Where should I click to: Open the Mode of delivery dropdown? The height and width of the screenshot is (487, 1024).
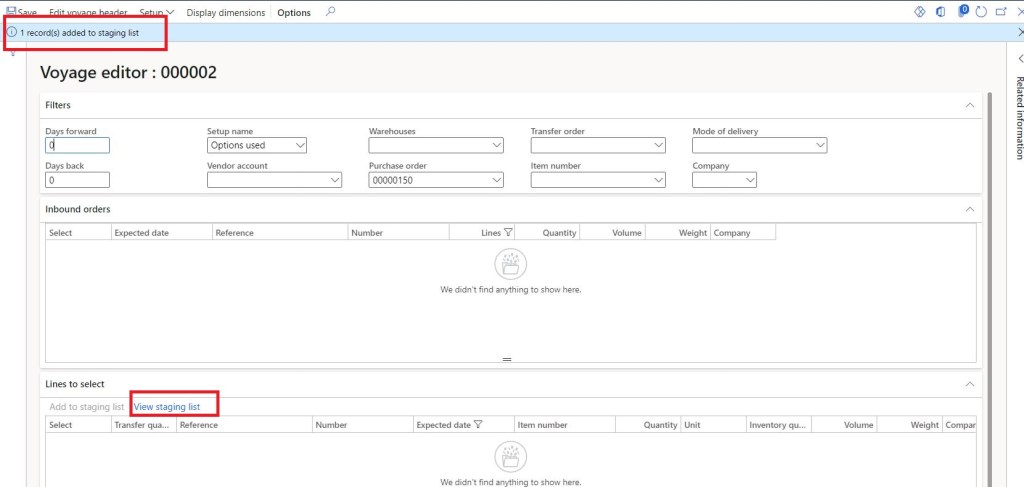pyautogui.click(x=820, y=145)
